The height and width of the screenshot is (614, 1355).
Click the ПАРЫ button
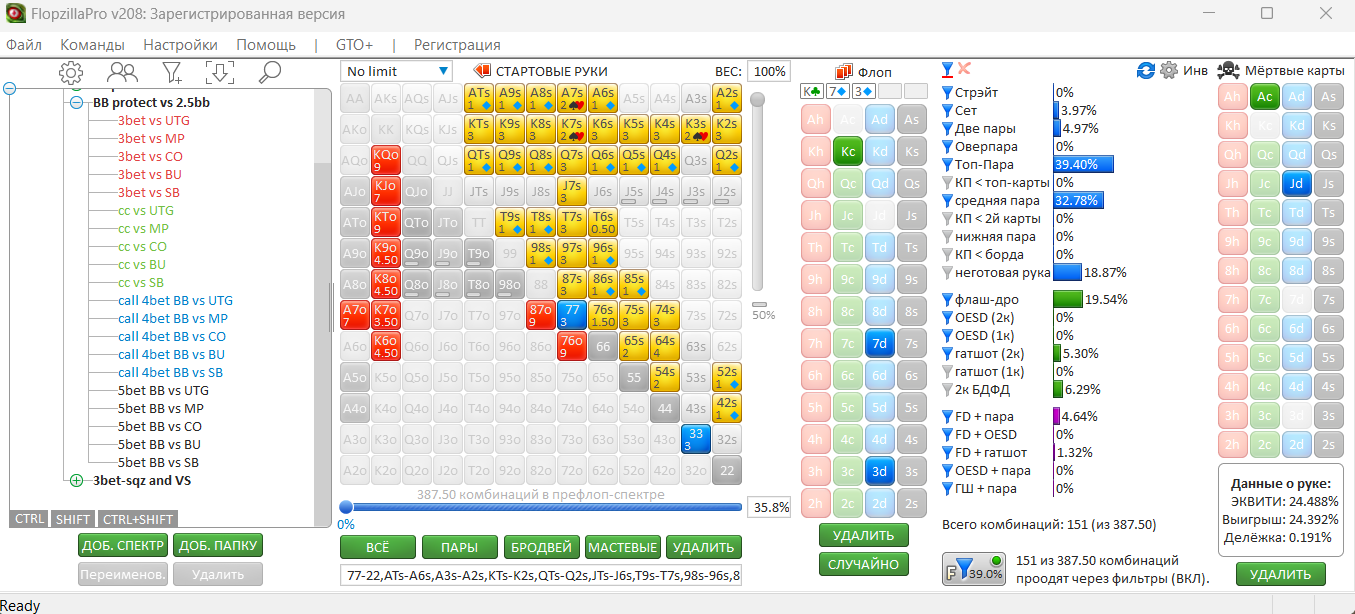click(x=459, y=547)
